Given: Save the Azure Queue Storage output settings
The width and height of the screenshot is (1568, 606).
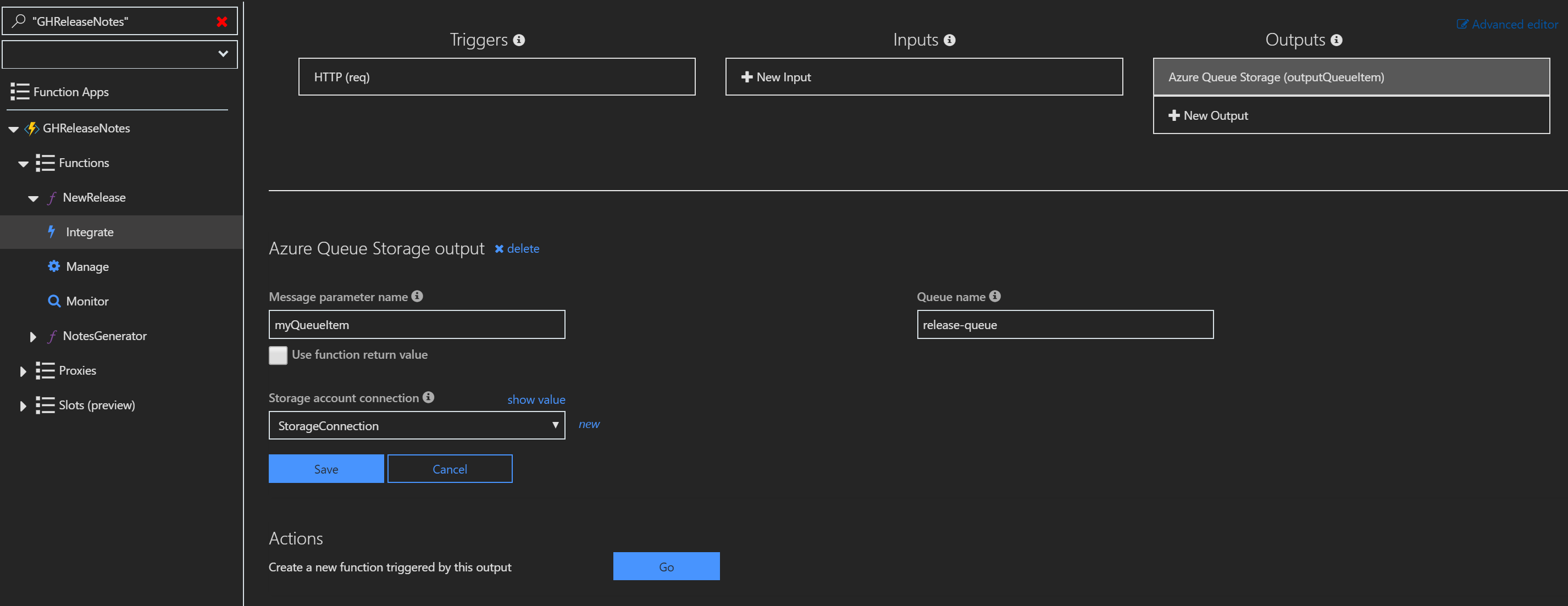Looking at the screenshot, I should (x=326, y=469).
